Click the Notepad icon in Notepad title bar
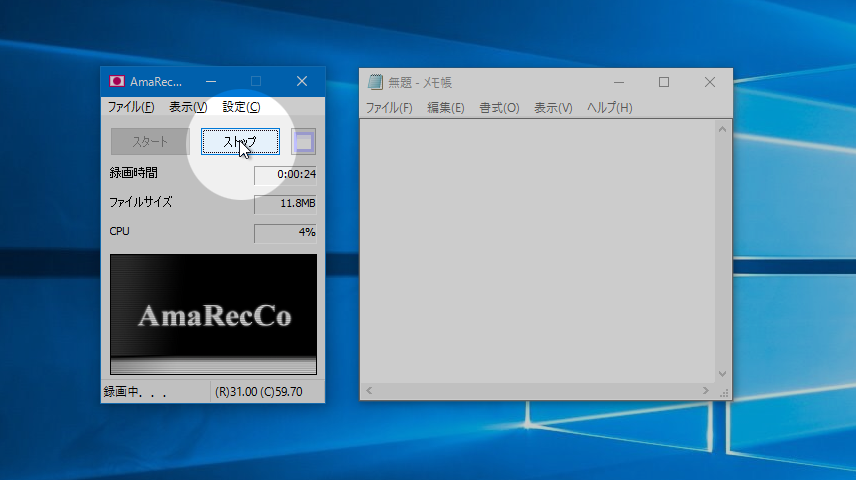Screen dimensions: 856x480 click(x=375, y=82)
